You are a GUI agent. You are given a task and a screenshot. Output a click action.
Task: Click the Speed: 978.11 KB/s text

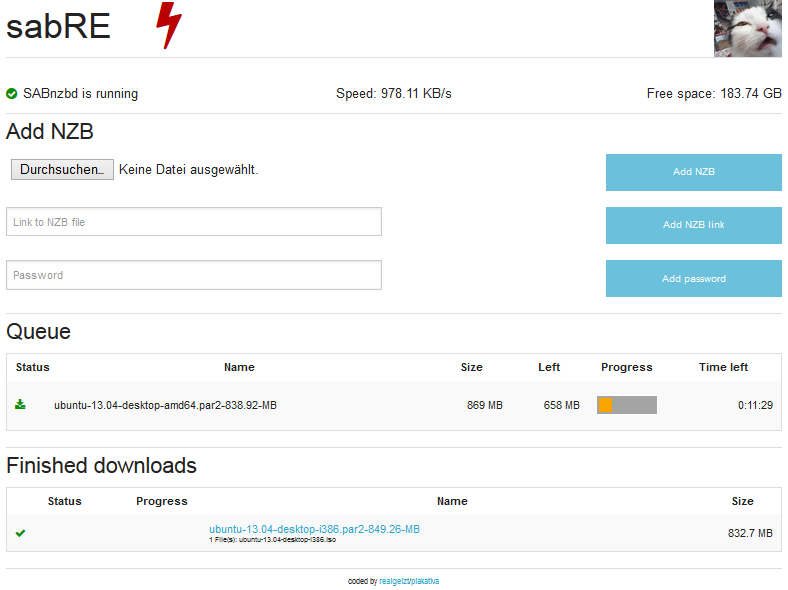[x=394, y=93]
